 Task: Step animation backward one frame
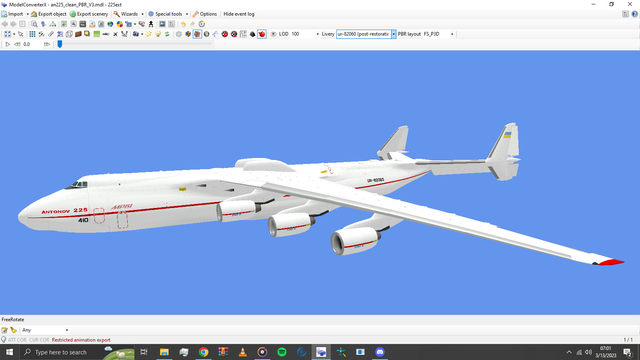tap(17, 44)
